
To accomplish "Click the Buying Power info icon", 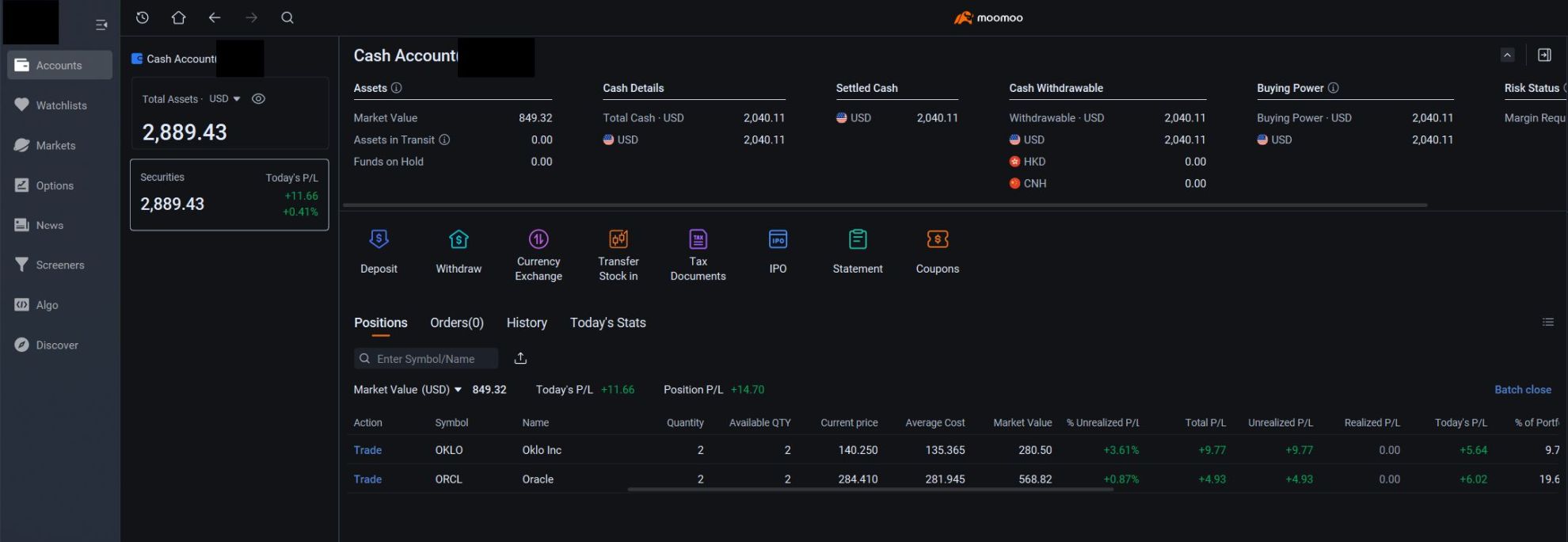I will (1333, 88).
